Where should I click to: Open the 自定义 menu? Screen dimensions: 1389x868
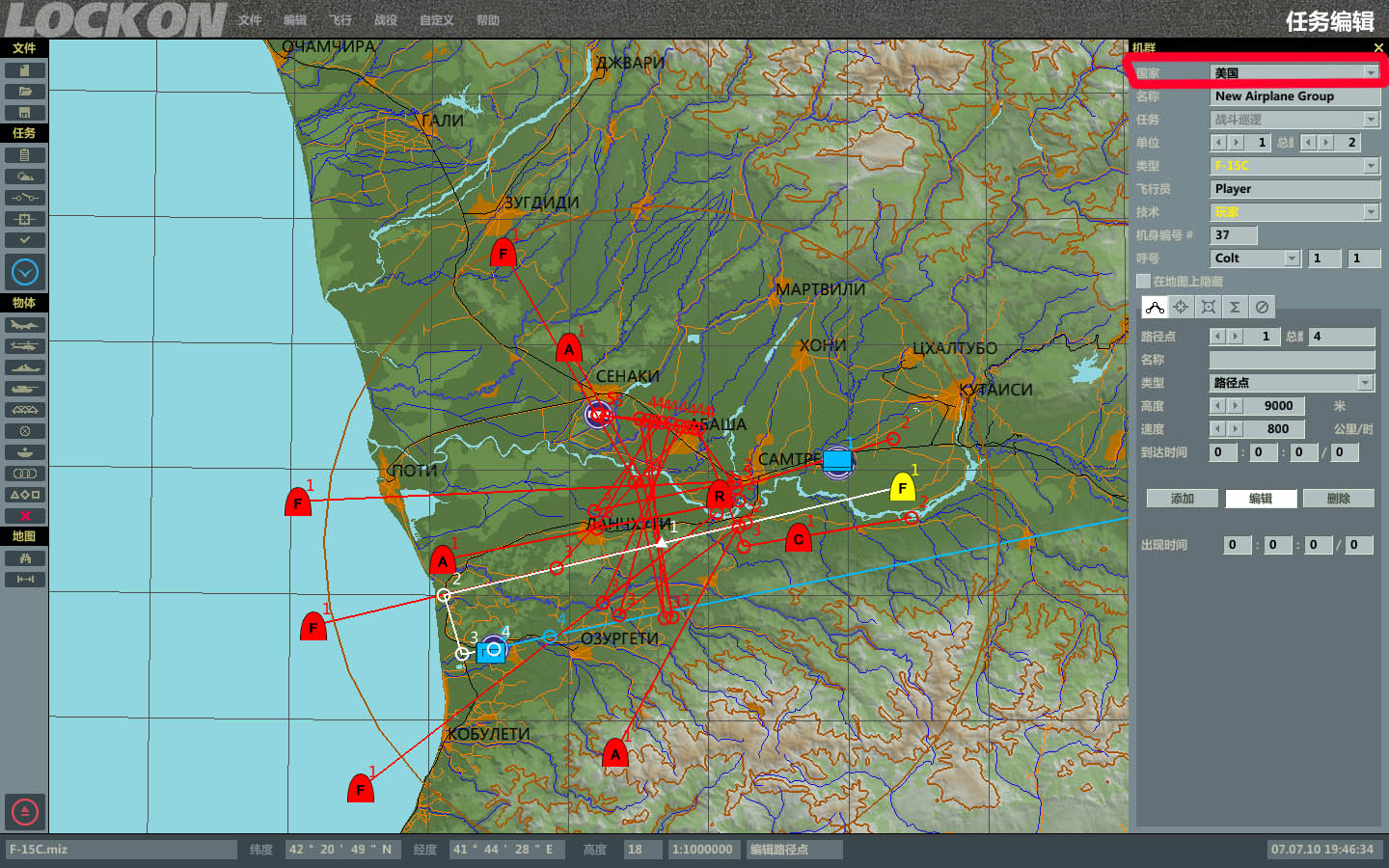pyautogui.click(x=437, y=20)
